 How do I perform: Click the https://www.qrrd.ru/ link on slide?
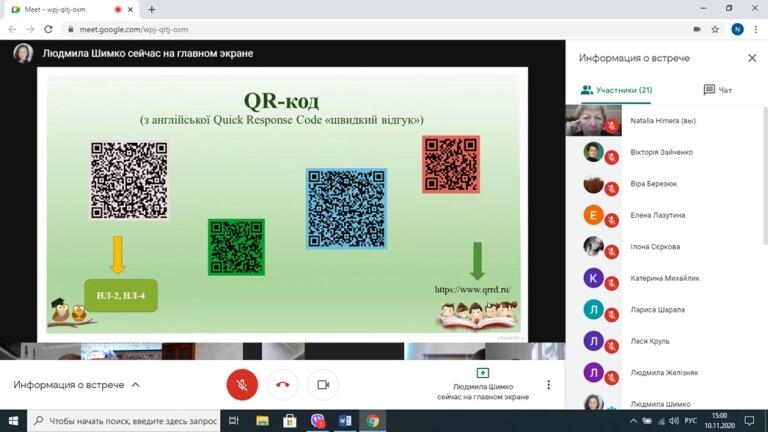tap(473, 289)
